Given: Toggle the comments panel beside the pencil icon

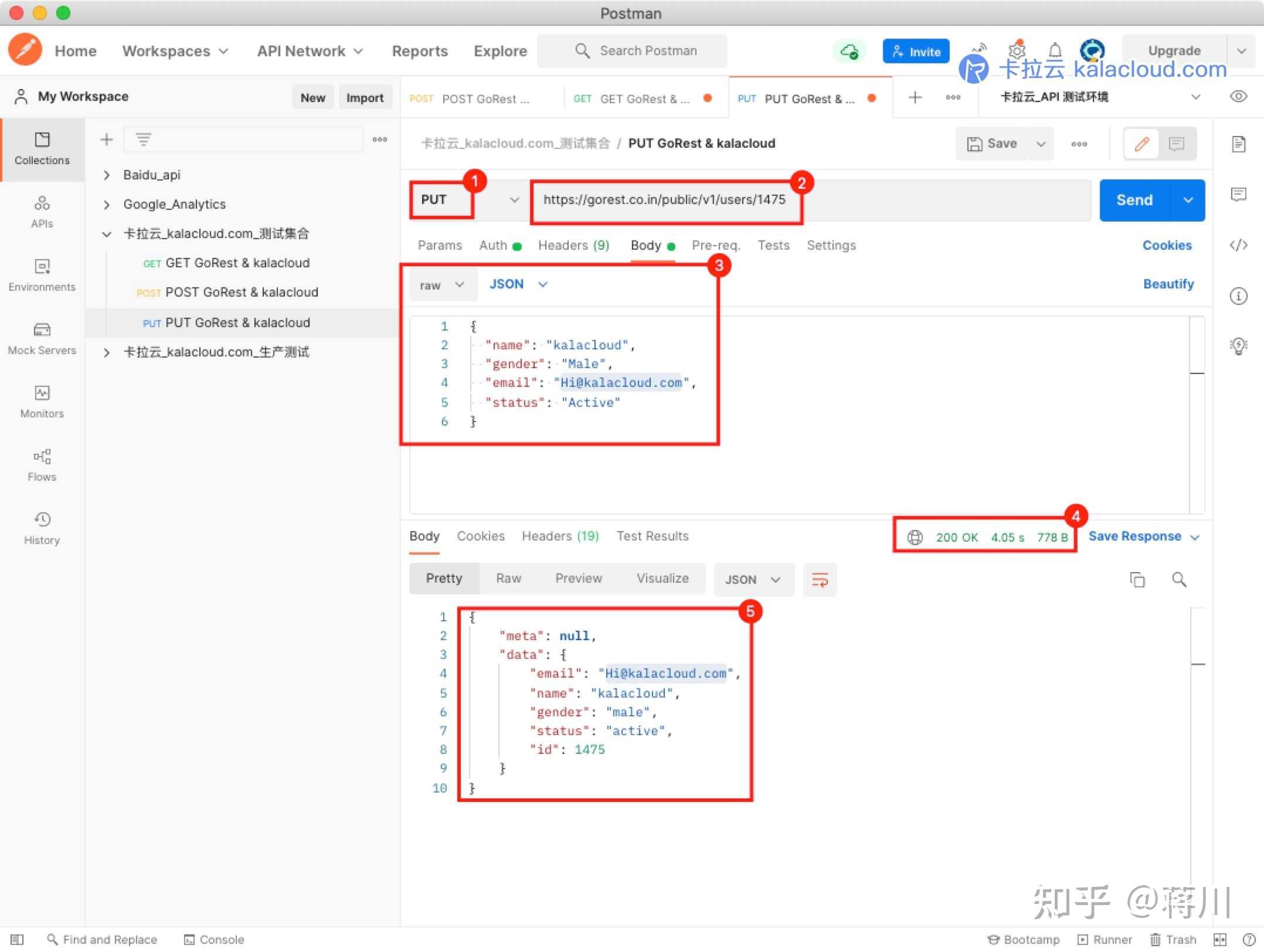Looking at the screenshot, I should (x=1178, y=143).
